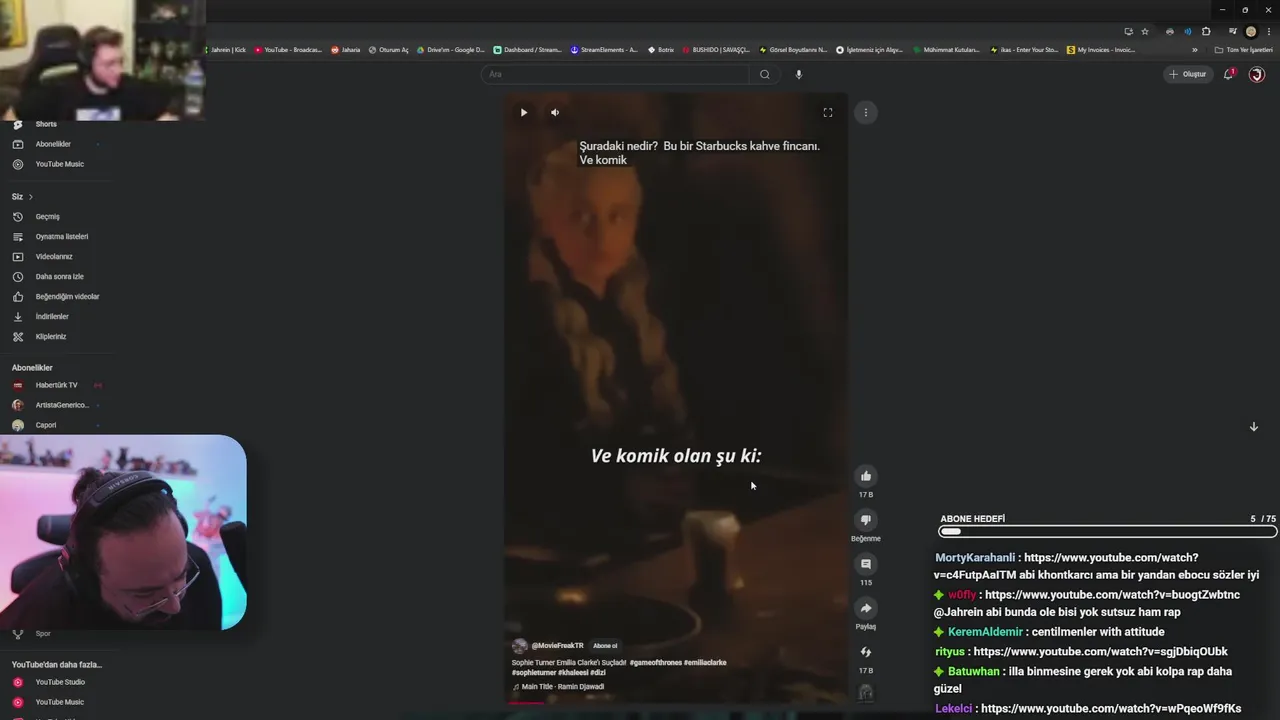Subscribe with the Abone ol button

[605, 646]
